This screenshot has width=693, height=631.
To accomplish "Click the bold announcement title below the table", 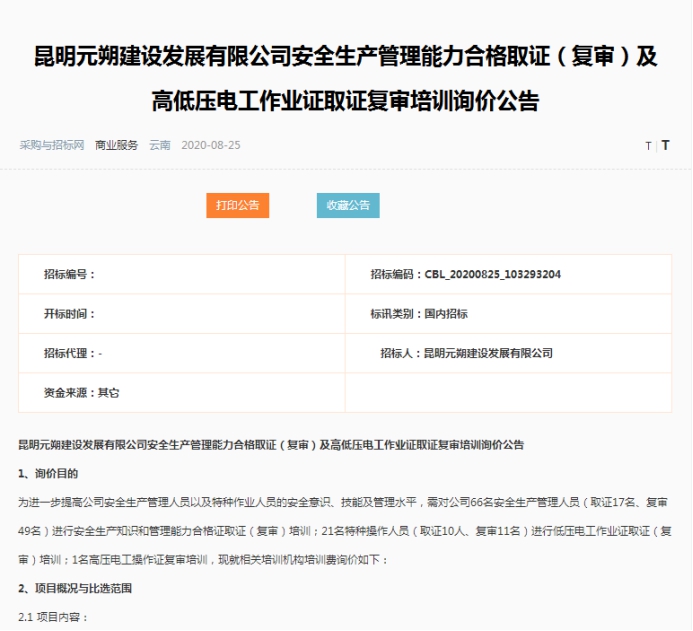I will pyautogui.click(x=271, y=444).
